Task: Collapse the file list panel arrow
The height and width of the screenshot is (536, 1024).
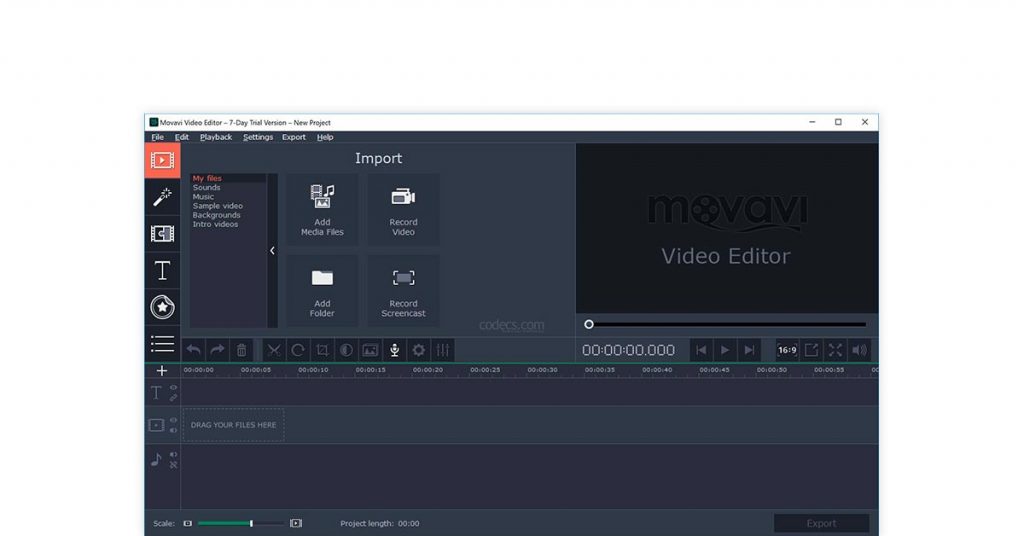Action: [272, 251]
